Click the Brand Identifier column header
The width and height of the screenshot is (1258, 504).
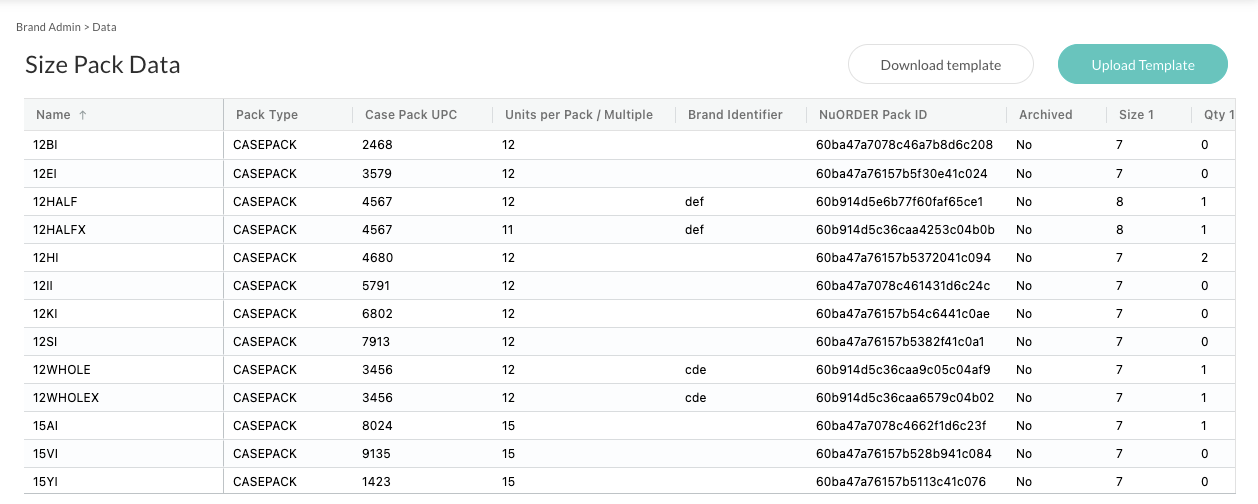click(x=735, y=115)
